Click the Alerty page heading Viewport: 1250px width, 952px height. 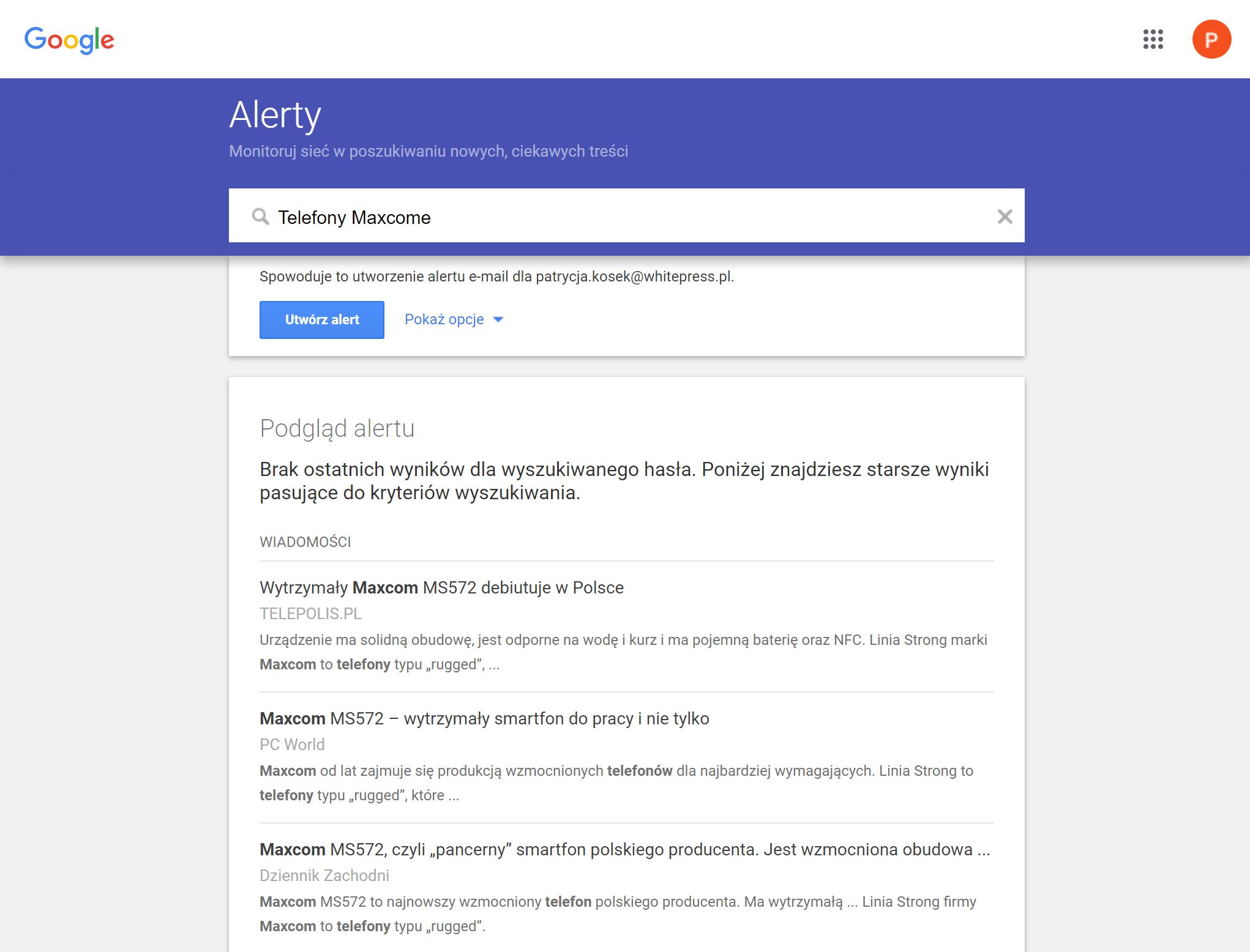tap(275, 116)
